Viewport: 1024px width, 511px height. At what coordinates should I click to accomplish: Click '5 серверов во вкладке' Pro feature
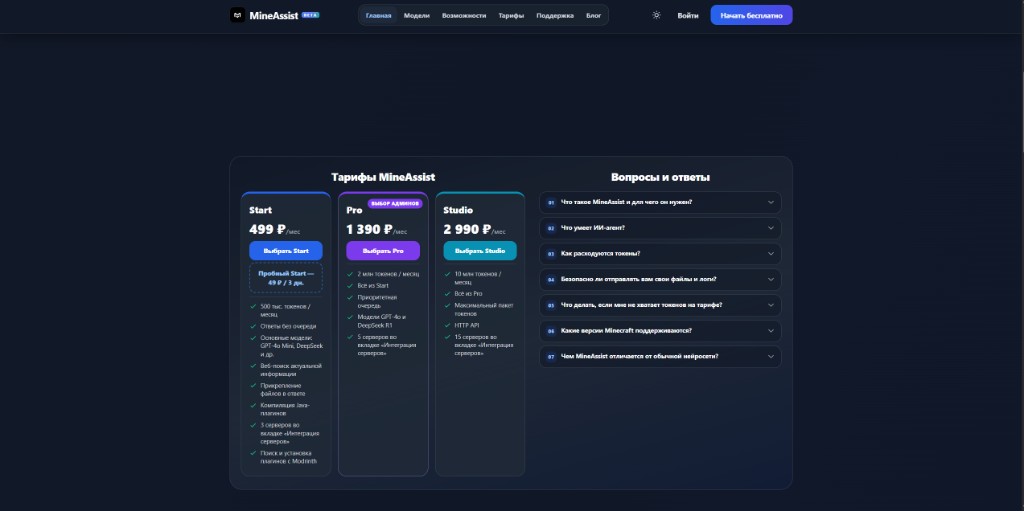pos(381,345)
